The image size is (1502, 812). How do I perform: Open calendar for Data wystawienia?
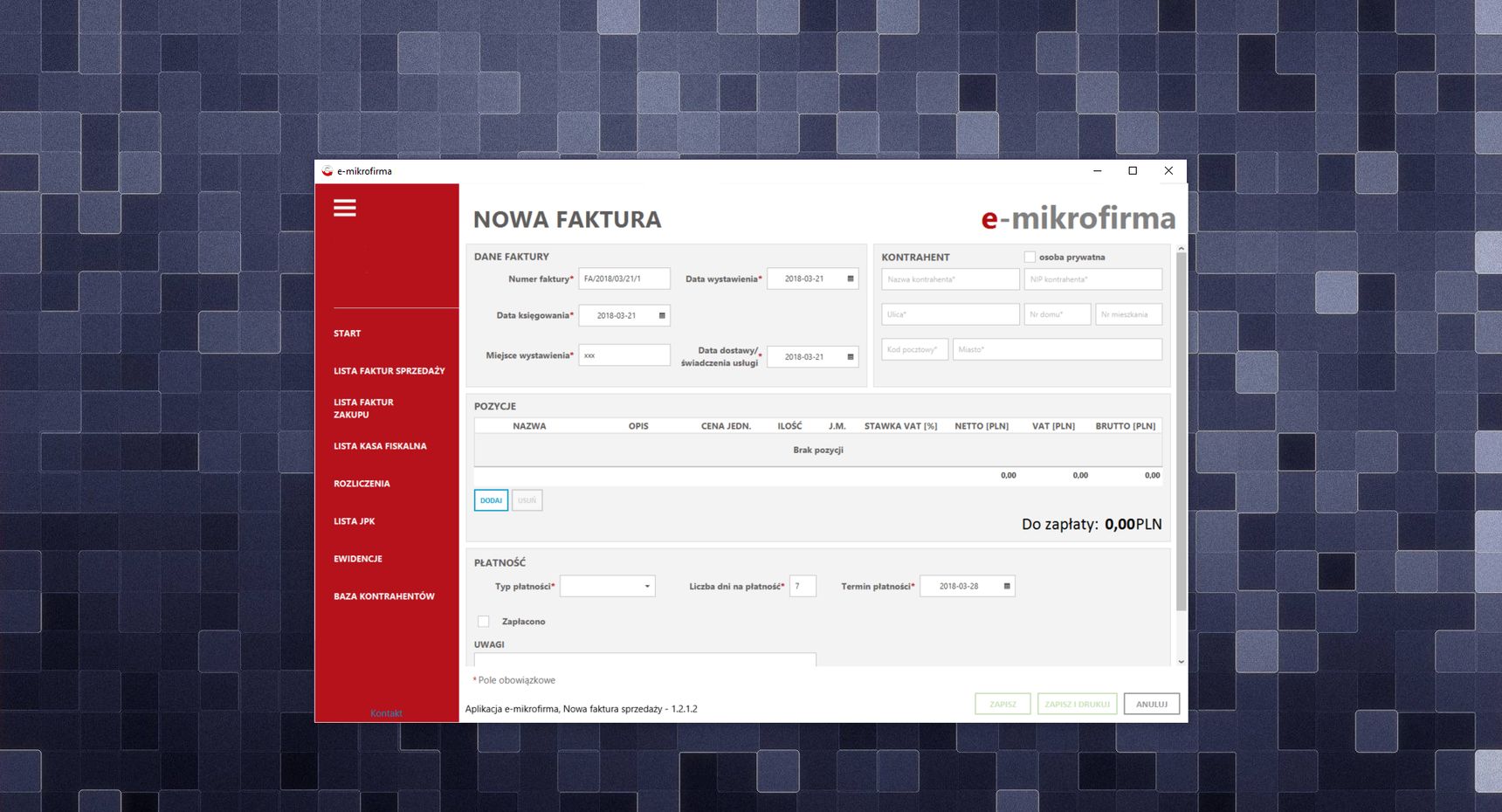click(x=851, y=279)
